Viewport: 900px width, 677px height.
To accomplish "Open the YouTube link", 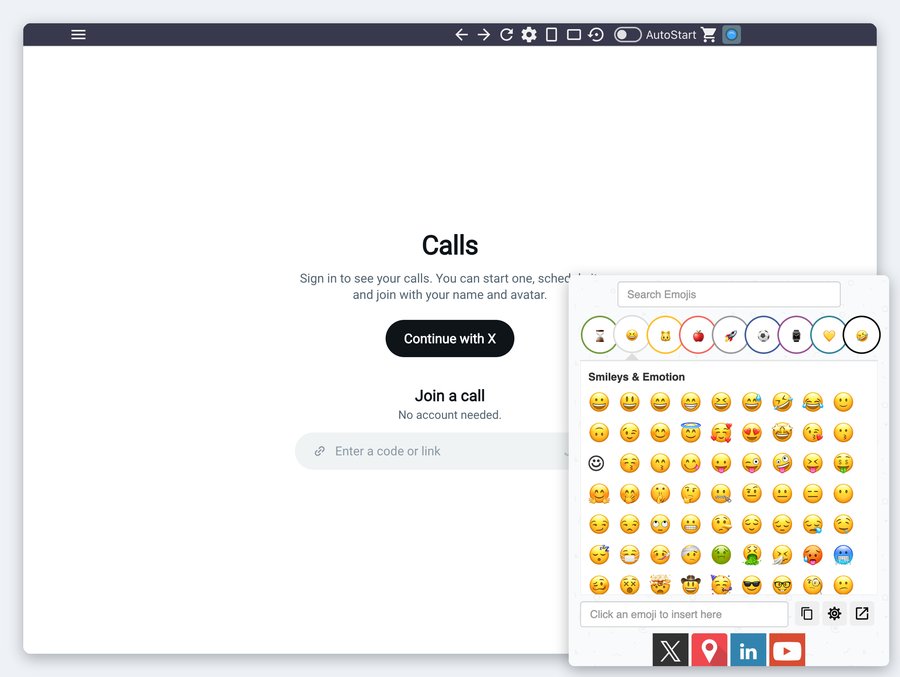I will pyautogui.click(x=787, y=651).
